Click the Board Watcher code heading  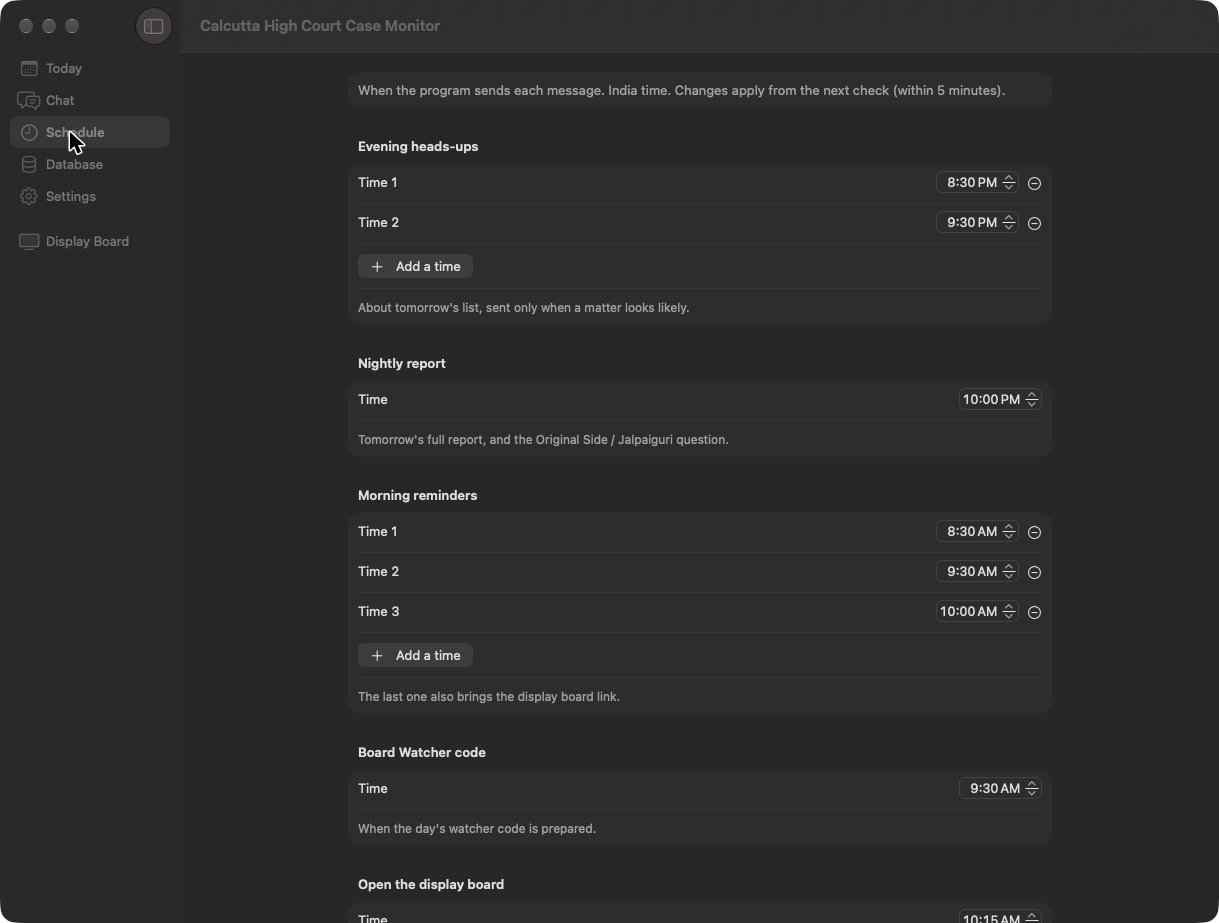click(x=422, y=752)
